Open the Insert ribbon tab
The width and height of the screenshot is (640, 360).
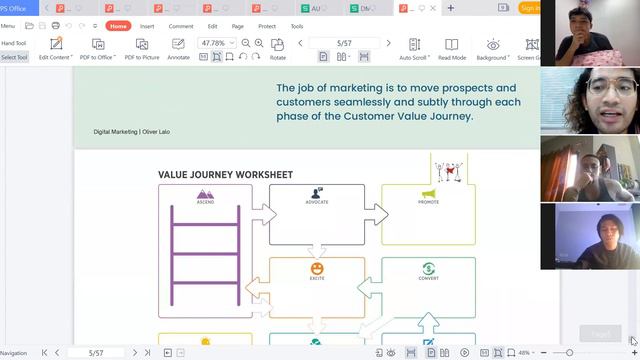tap(147, 26)
